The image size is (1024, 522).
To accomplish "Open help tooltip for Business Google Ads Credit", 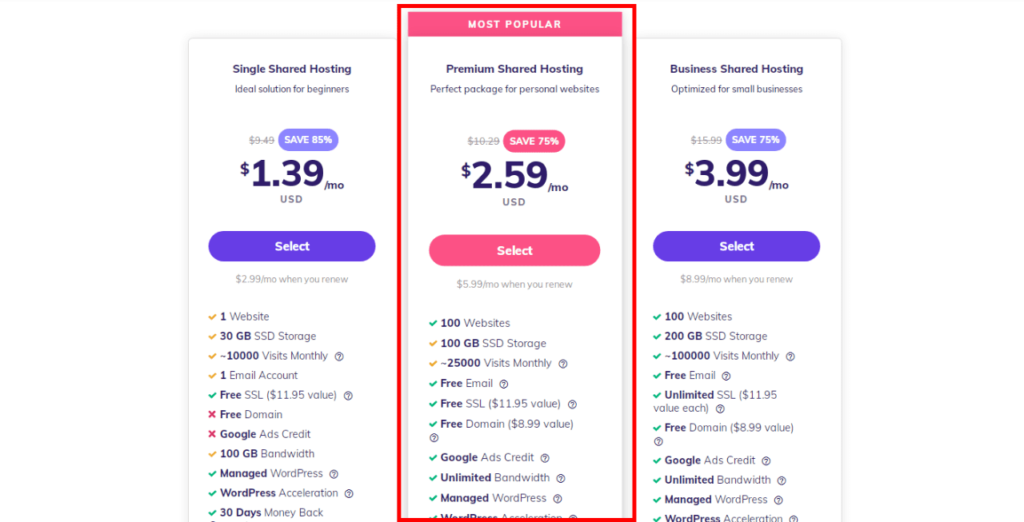I will [x=766, y=461].
